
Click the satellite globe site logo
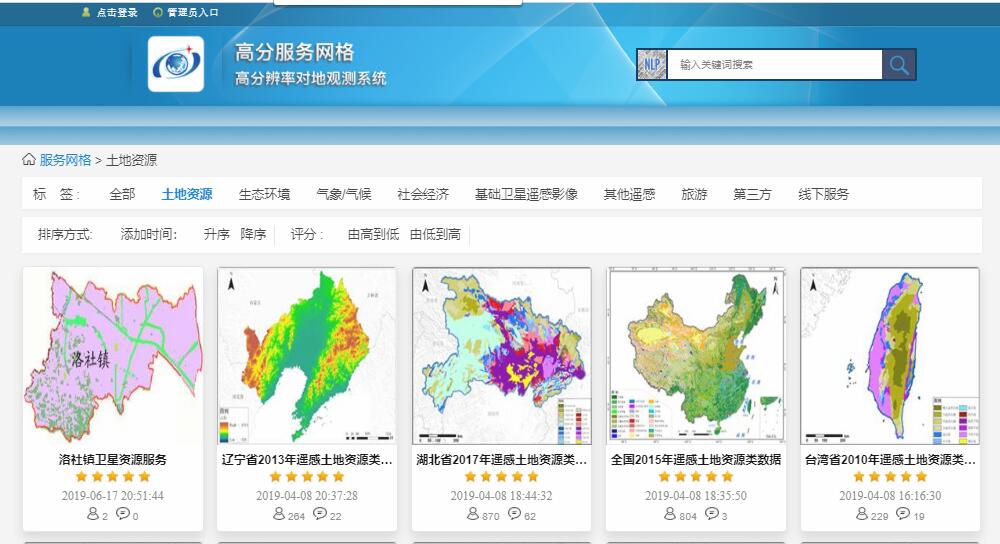pos(176,65)
